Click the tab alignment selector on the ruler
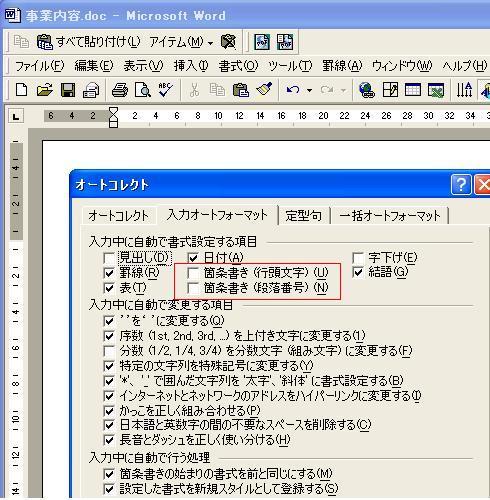 tap(16, 117)
